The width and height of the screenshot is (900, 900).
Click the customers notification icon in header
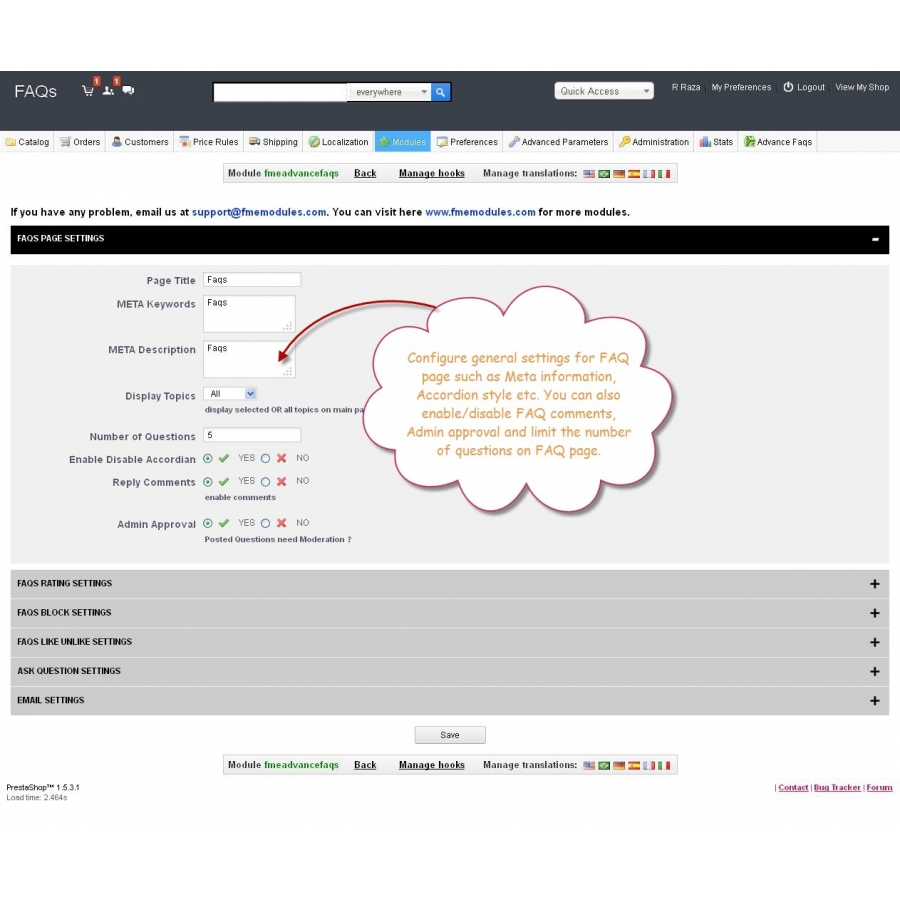pyautogui.click(x=108, y=90)
